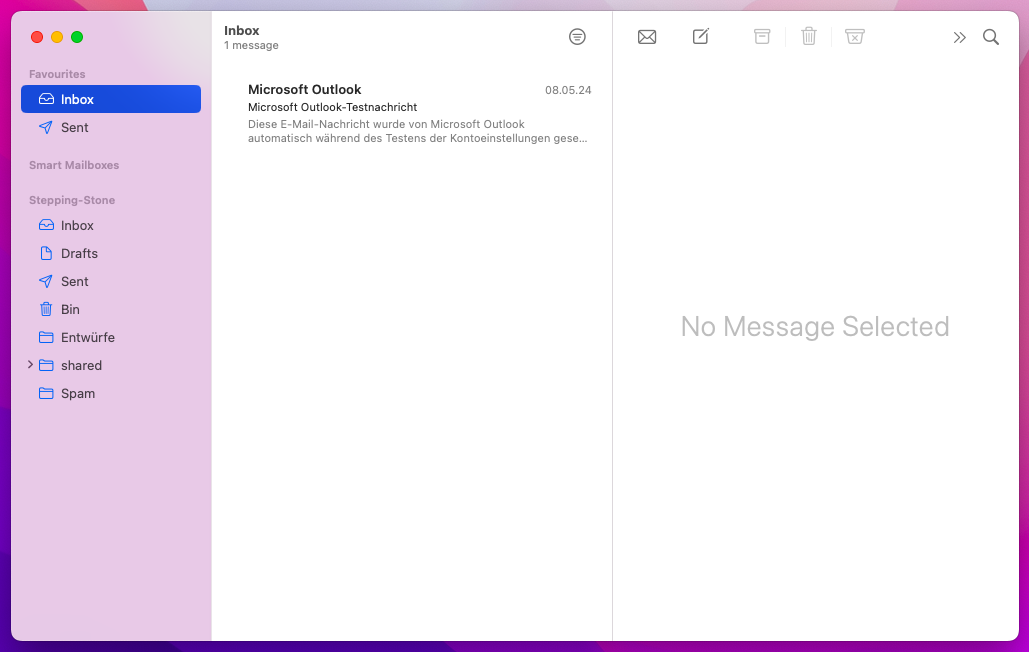Image resolution: width=1029 pixels, height=652 pixels.
Task: Click the Move to Junk icon
Action: coord(855,37)
